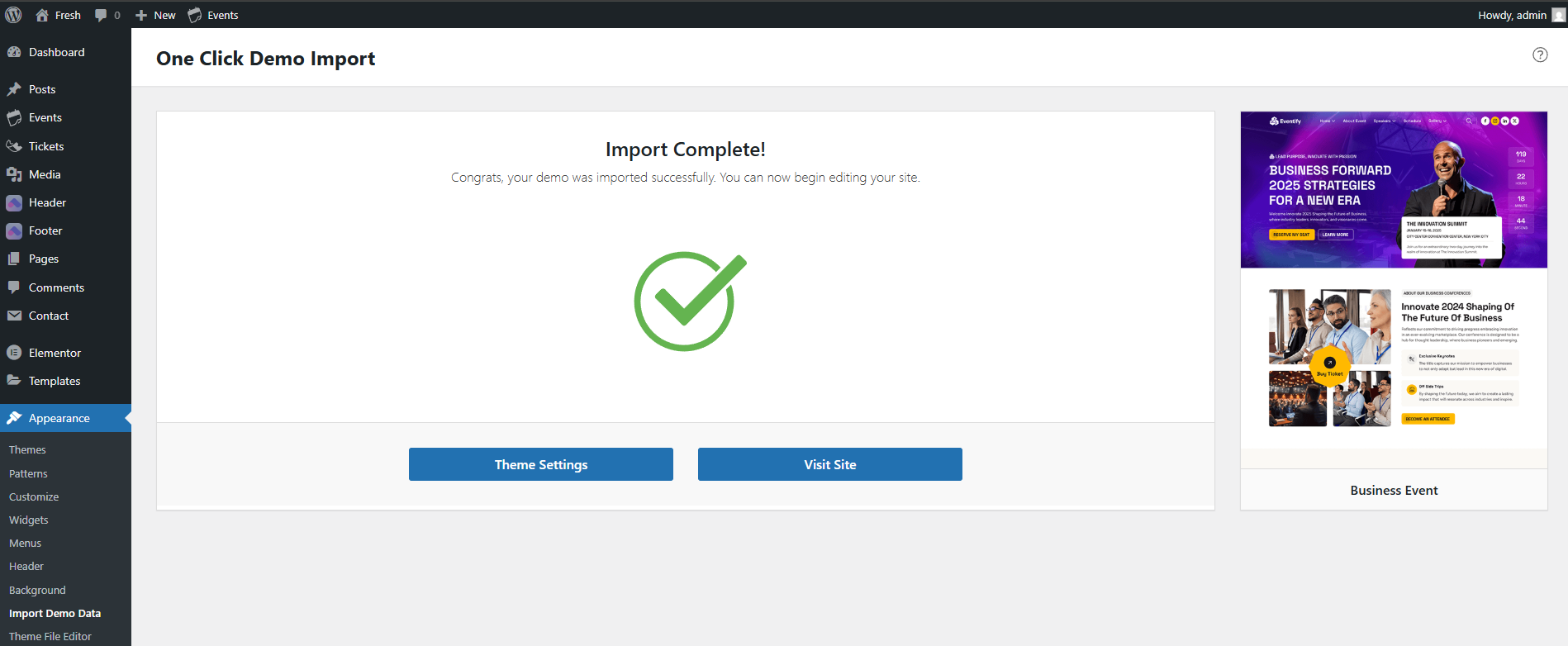Image resolution: width=1568 pixels, height=646 pixels.
Task: Click the Contact envelope icon
Action: [14, 316]
